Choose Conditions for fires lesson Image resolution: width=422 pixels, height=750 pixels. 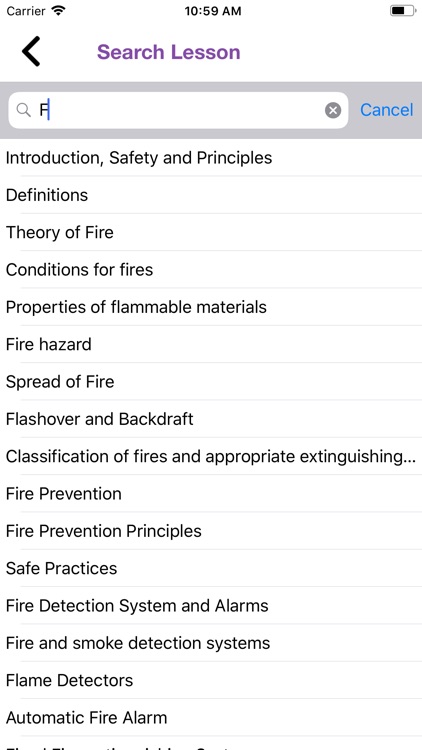(x=211, y=270)
